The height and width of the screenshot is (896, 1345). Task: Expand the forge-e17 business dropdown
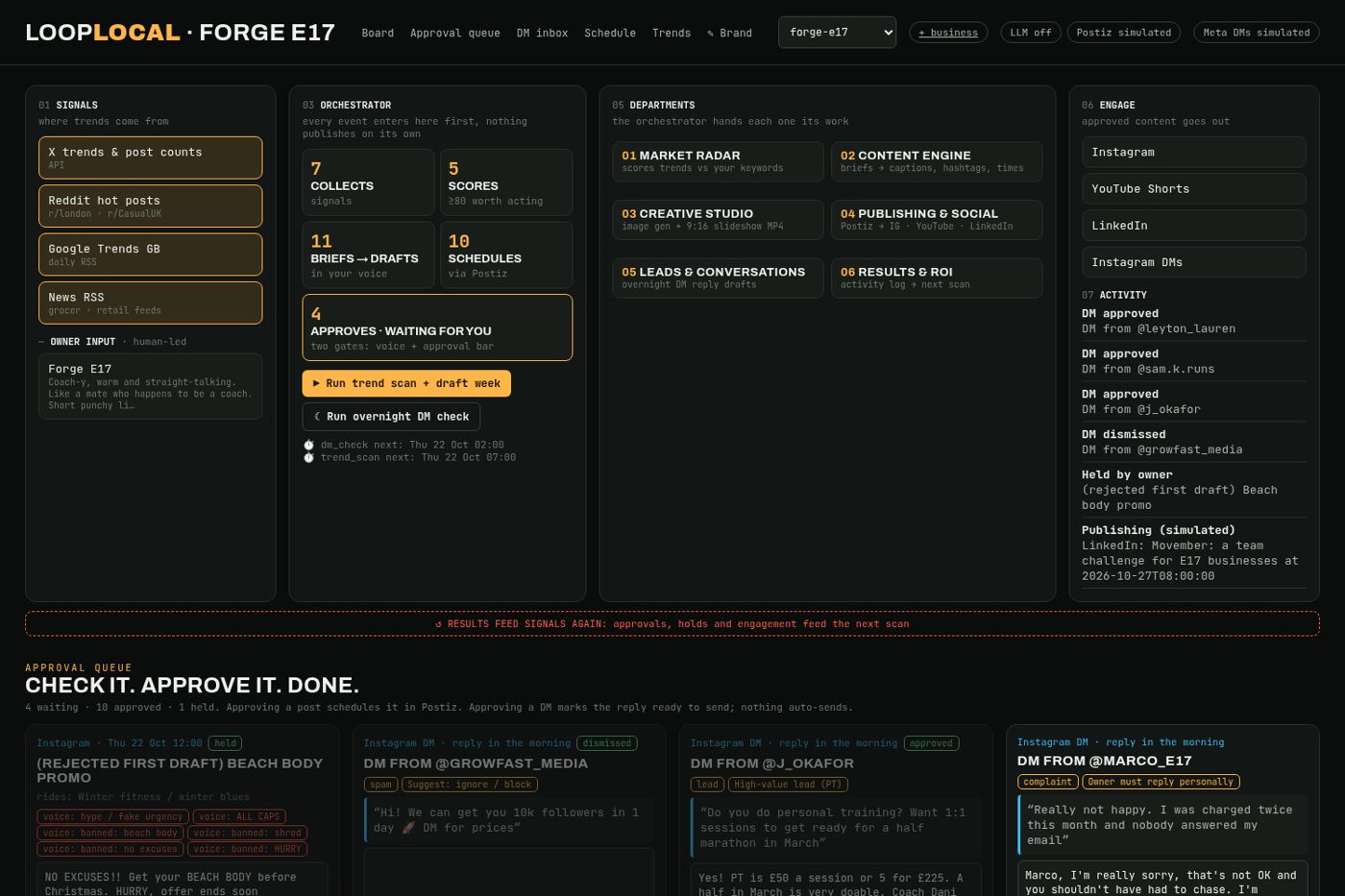tap(837, 33)
